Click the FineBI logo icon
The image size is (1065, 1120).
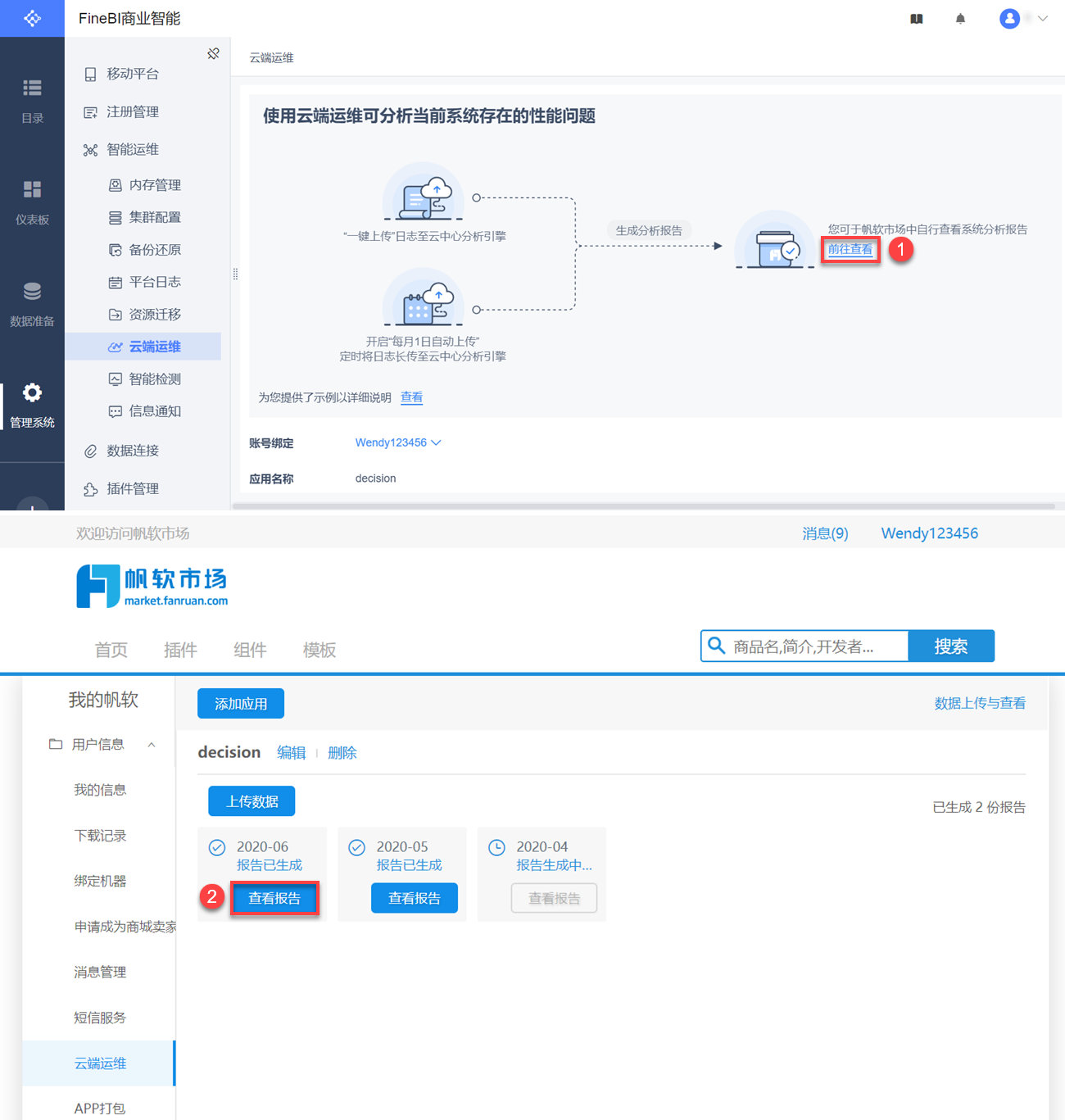32,18
